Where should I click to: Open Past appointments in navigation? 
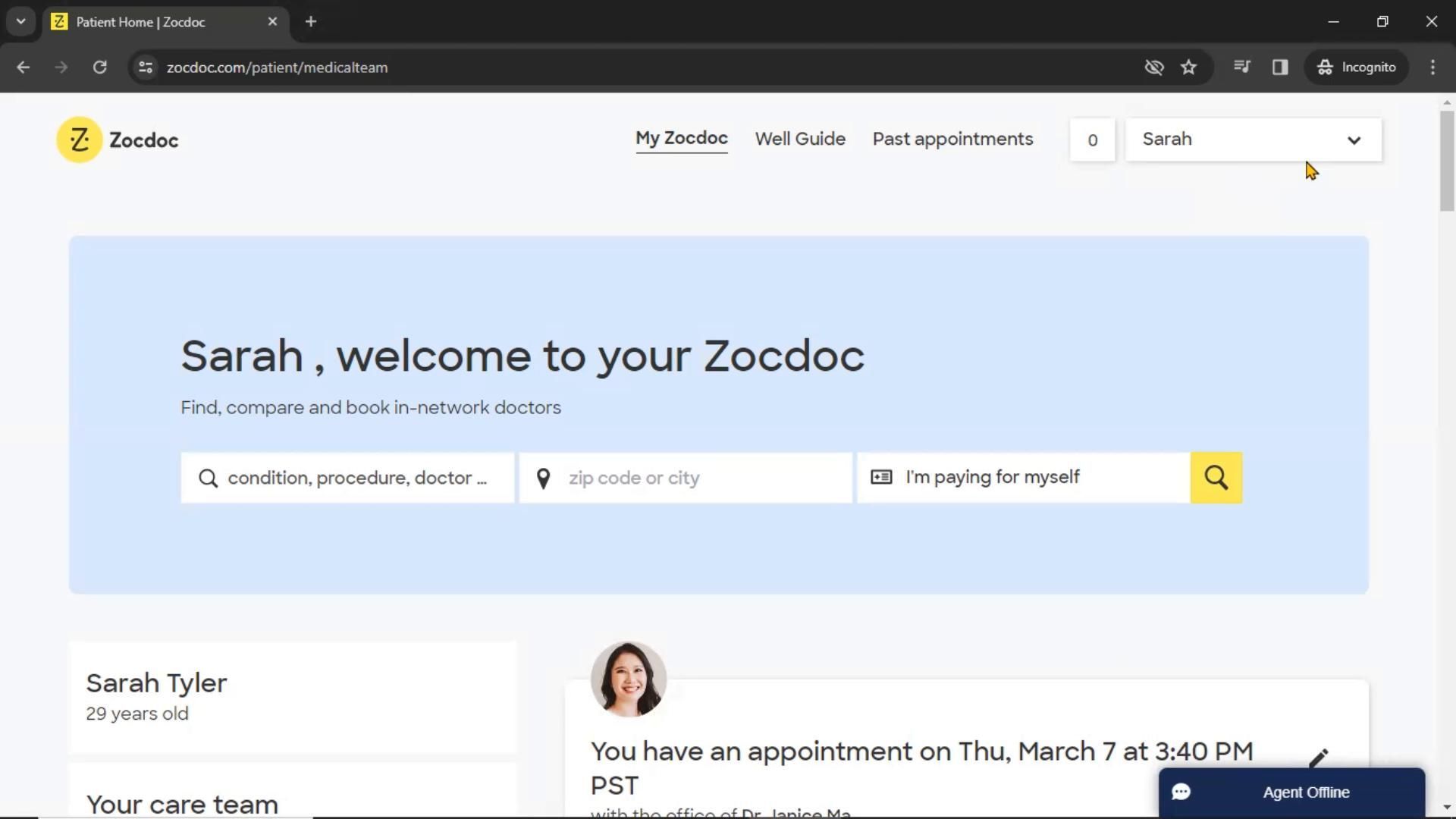tap(952, 140)
